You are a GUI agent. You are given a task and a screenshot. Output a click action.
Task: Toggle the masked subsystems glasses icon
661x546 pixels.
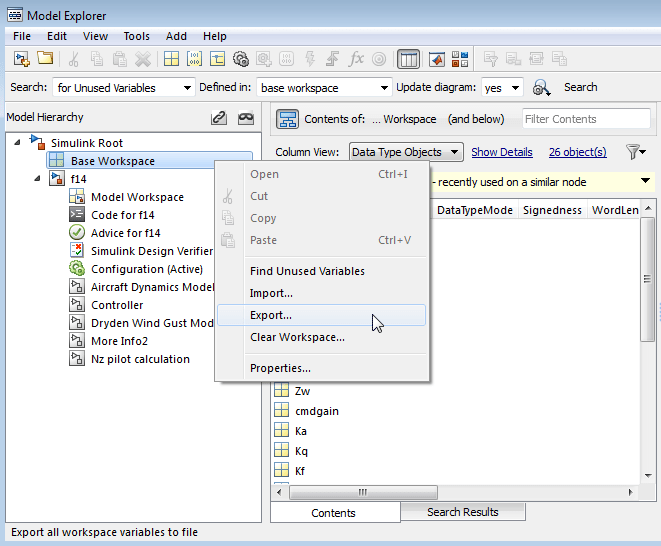246,117
